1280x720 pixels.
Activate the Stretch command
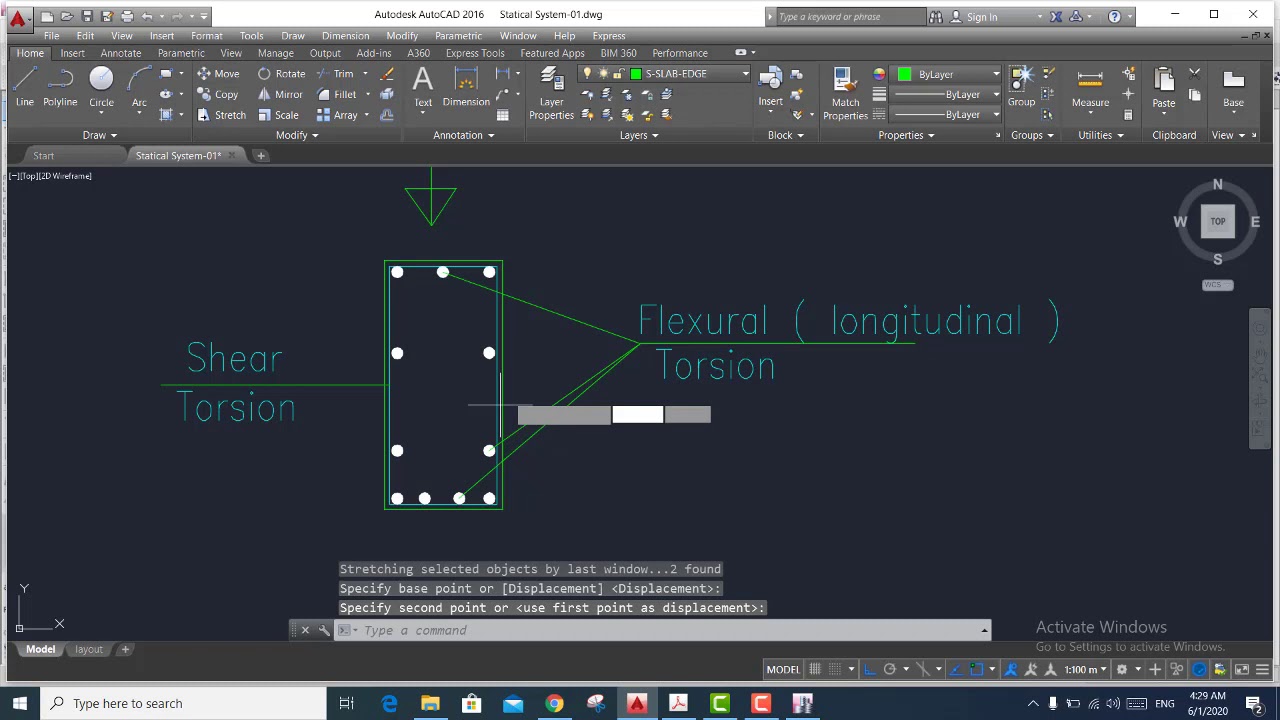pyautogui.click(x=221, y=115)
